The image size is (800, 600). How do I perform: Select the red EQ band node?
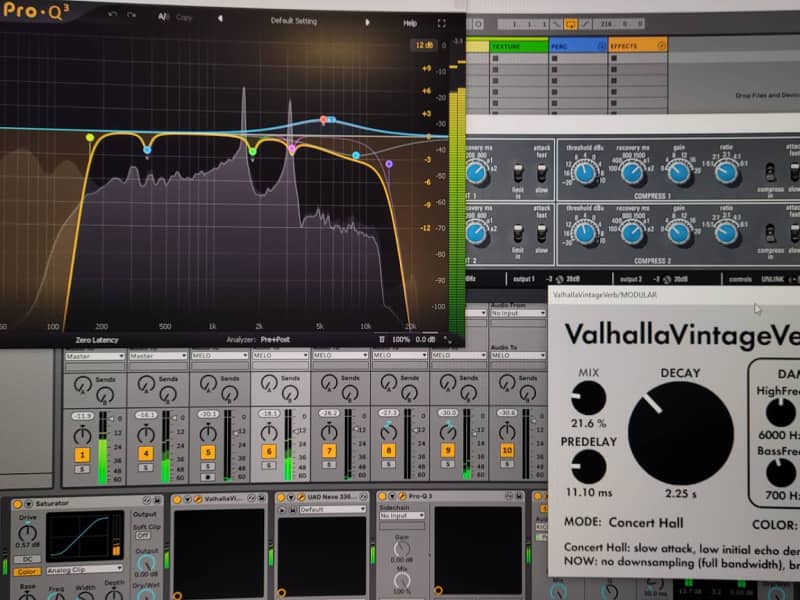[323, 119]
